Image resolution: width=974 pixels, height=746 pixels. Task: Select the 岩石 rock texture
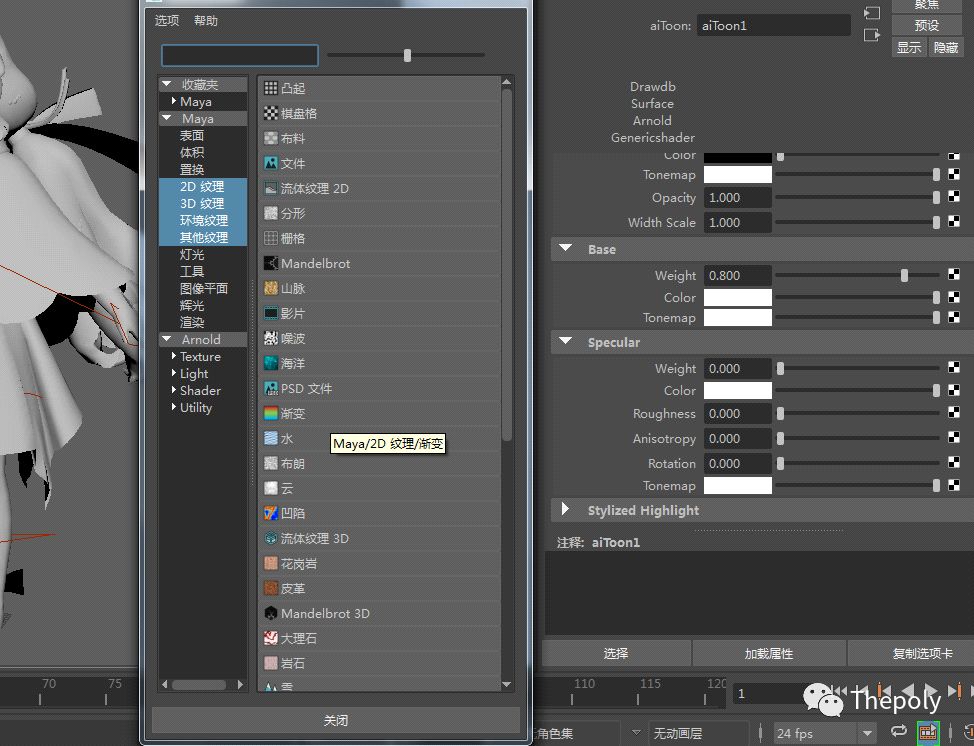(x=380, y=663)
